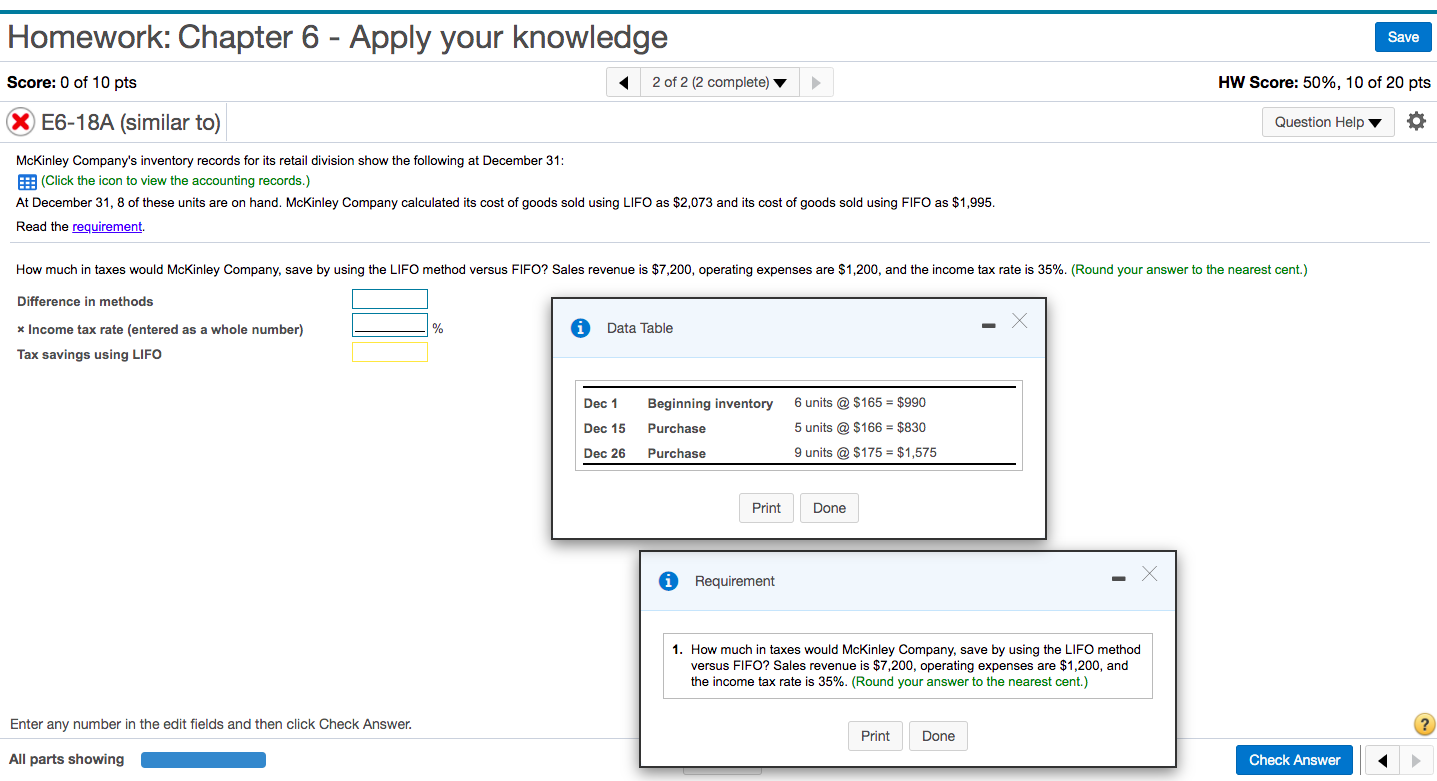Open the '2 of 2 (2 complete)' dropdown
The height and width of the screenshot is (781, 1437).
(x=719, y=81)
